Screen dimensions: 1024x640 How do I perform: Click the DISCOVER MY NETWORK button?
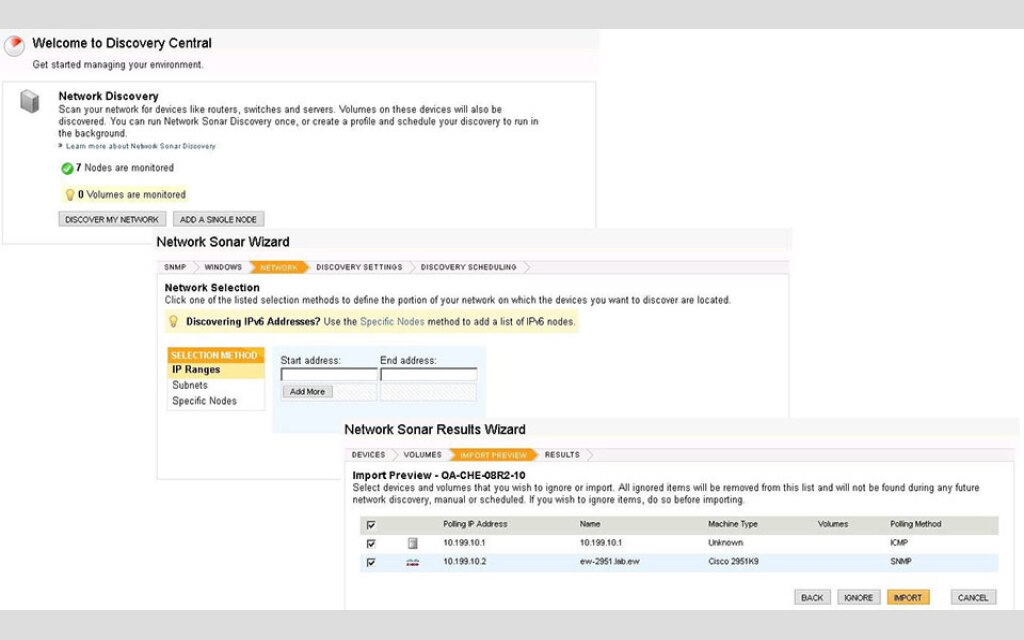tap(111, 219)
